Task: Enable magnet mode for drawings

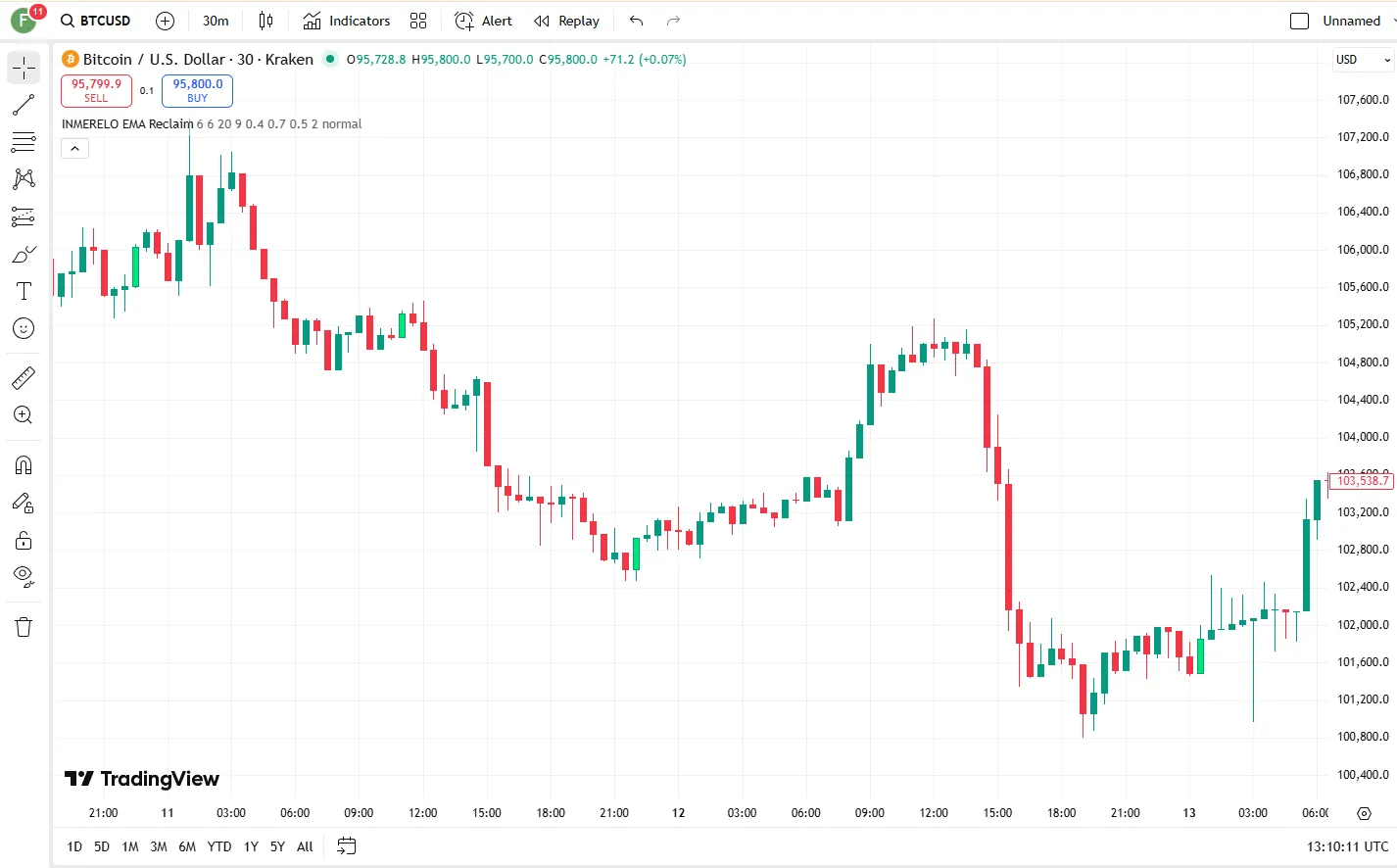Action: tap(23, 464)
